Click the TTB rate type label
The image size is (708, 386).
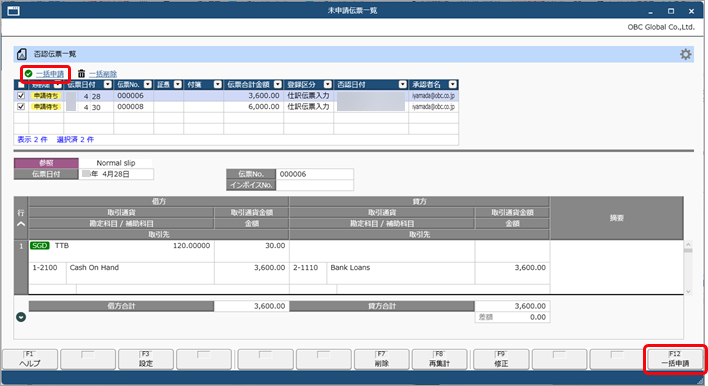click(x=62, y=246)
